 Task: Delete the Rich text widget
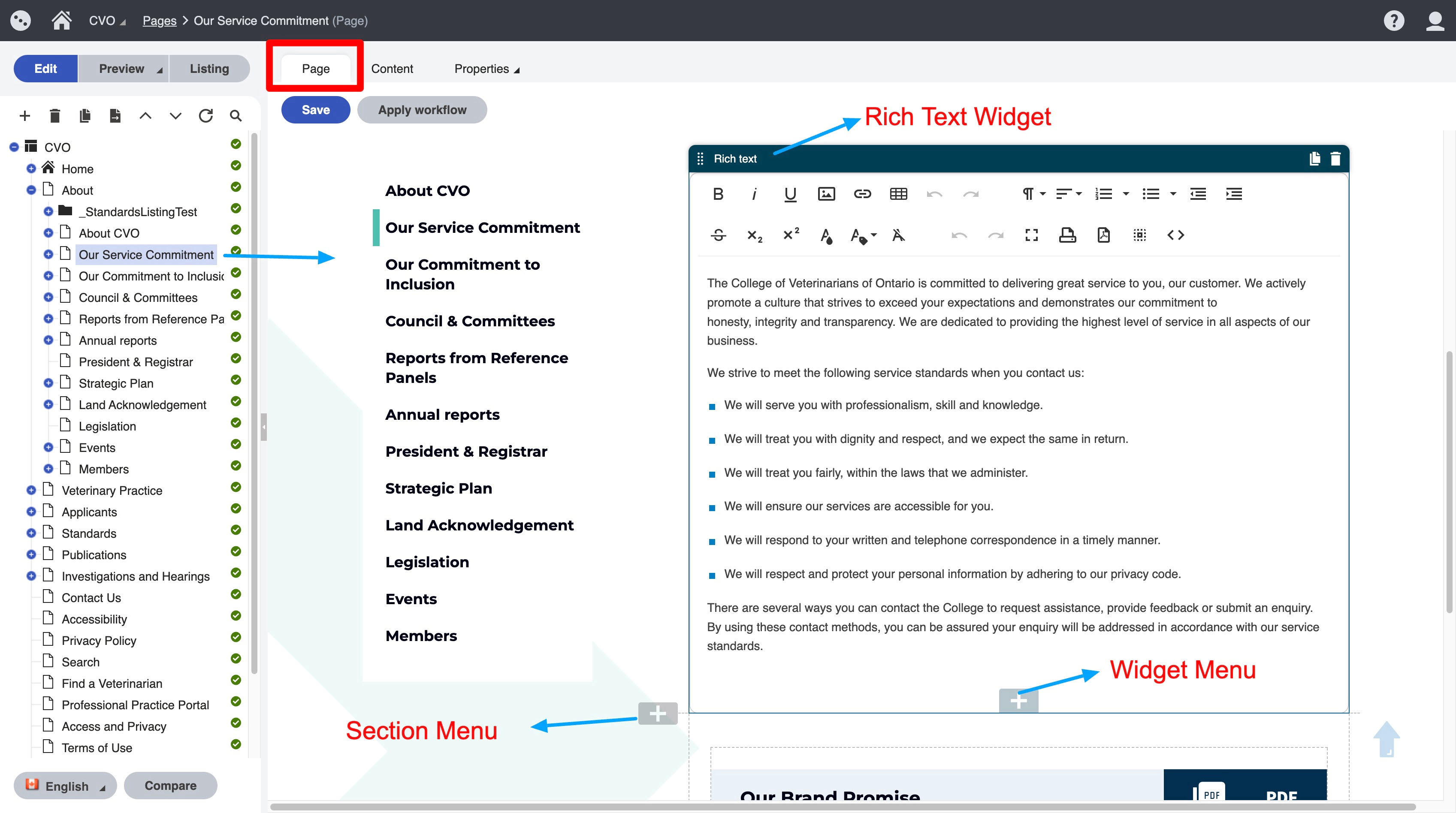(x=1335, y=159)
